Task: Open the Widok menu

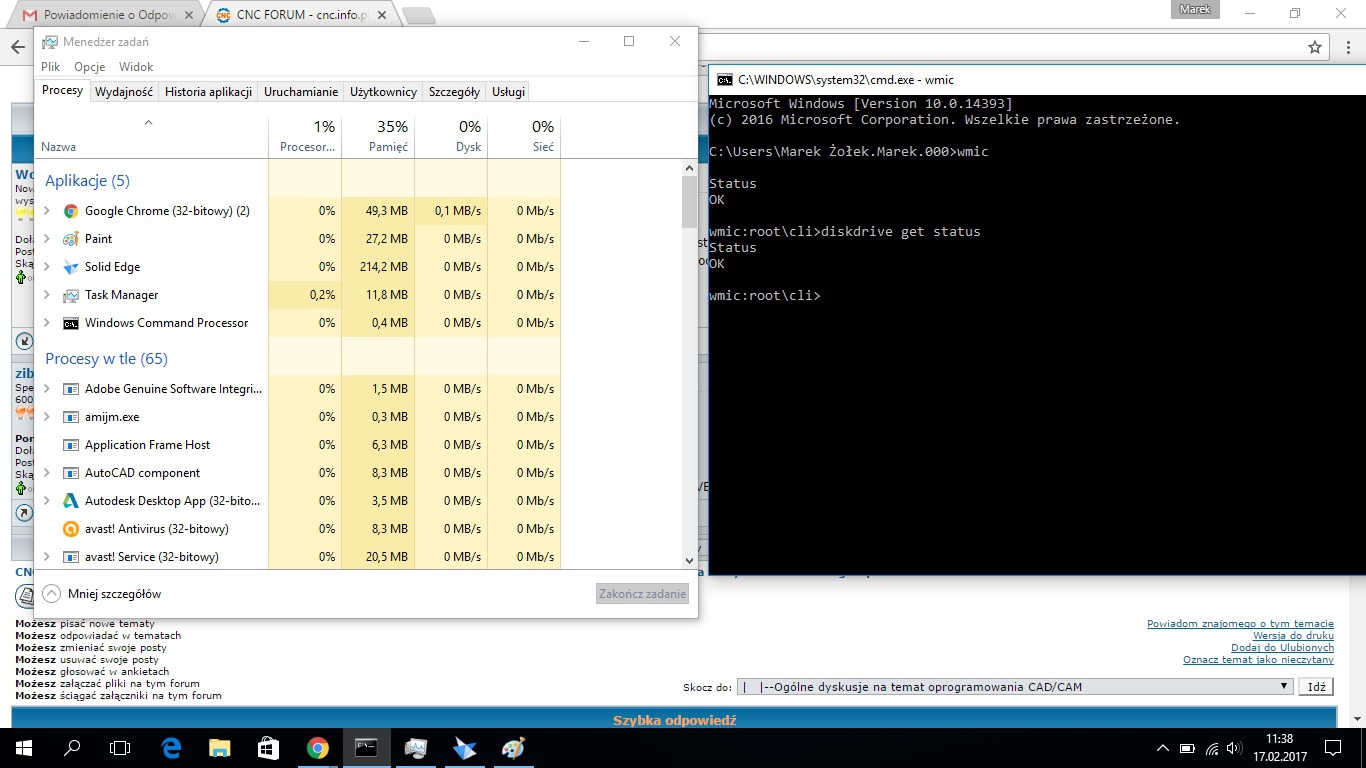Action: click(x=136, y=67)
